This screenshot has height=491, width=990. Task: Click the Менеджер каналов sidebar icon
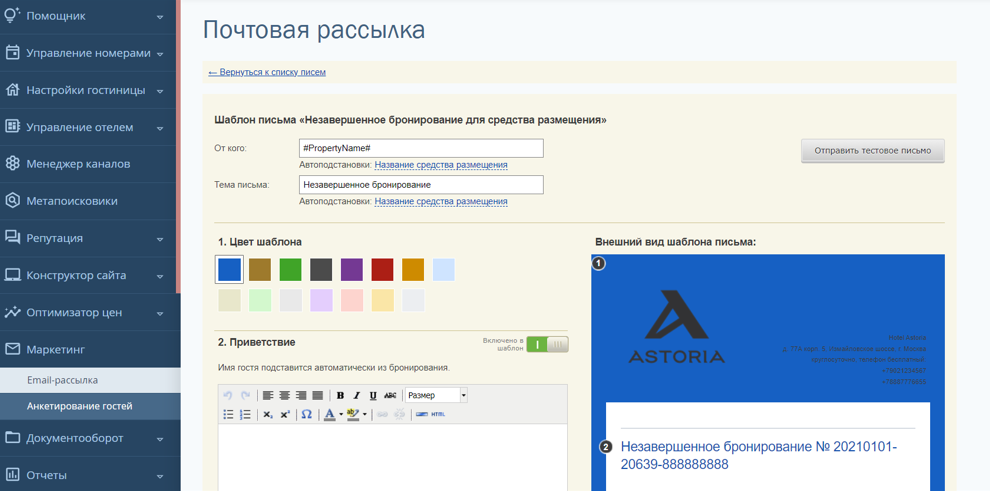pos(12,163)
